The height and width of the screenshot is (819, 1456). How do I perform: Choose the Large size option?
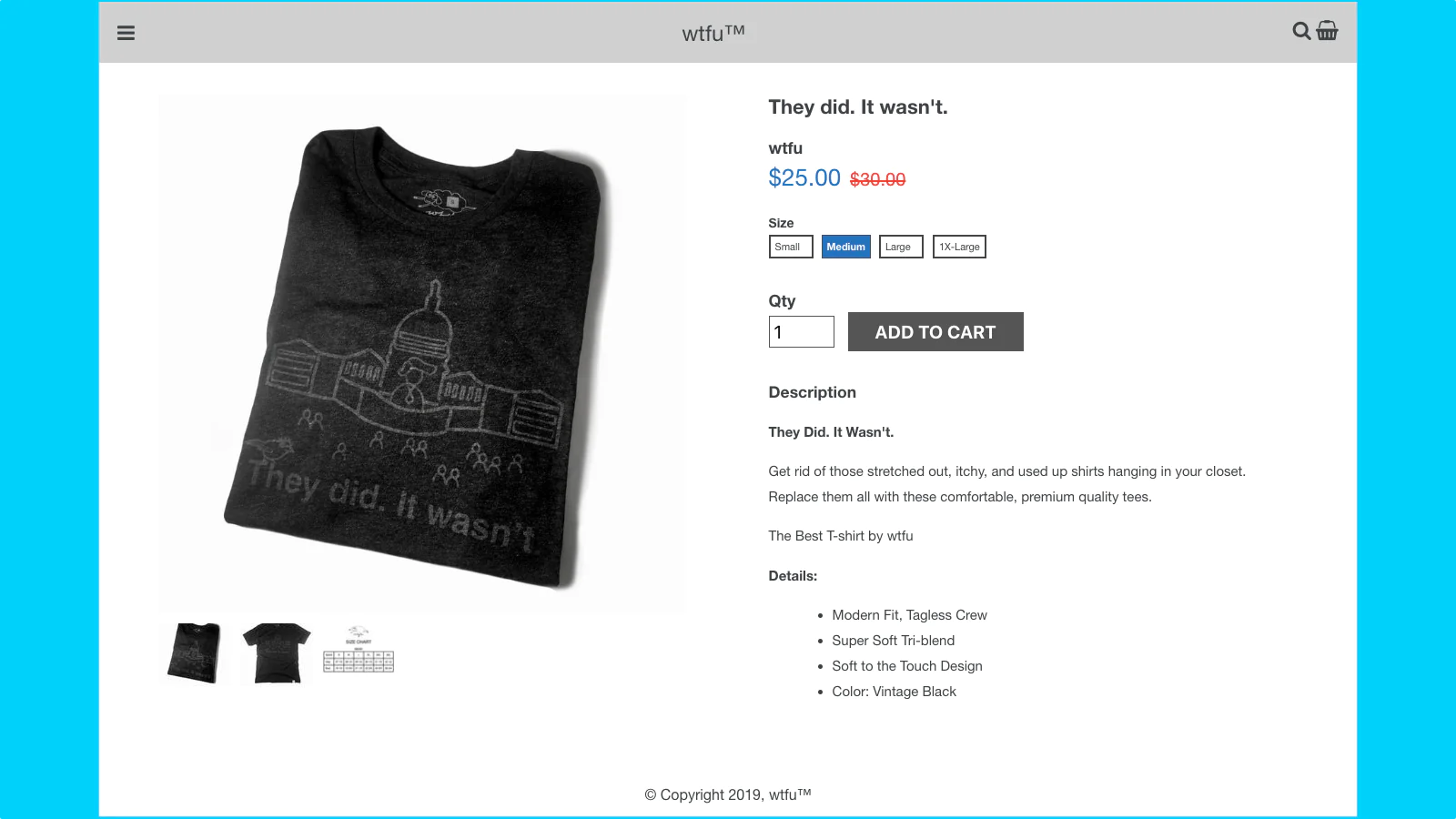pyautogui.click(x=901, y=247)
